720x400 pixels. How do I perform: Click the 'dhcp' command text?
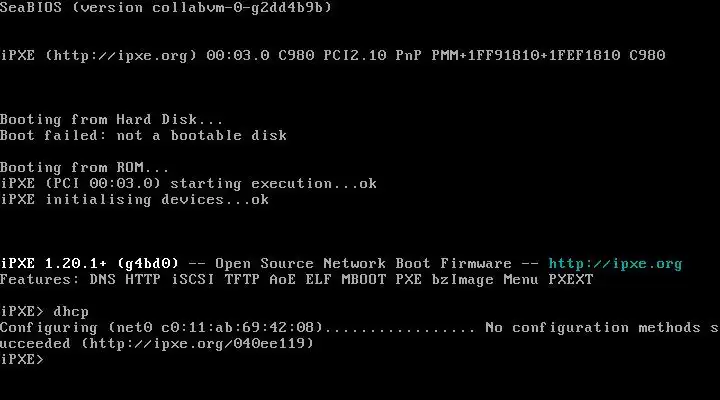71,311
